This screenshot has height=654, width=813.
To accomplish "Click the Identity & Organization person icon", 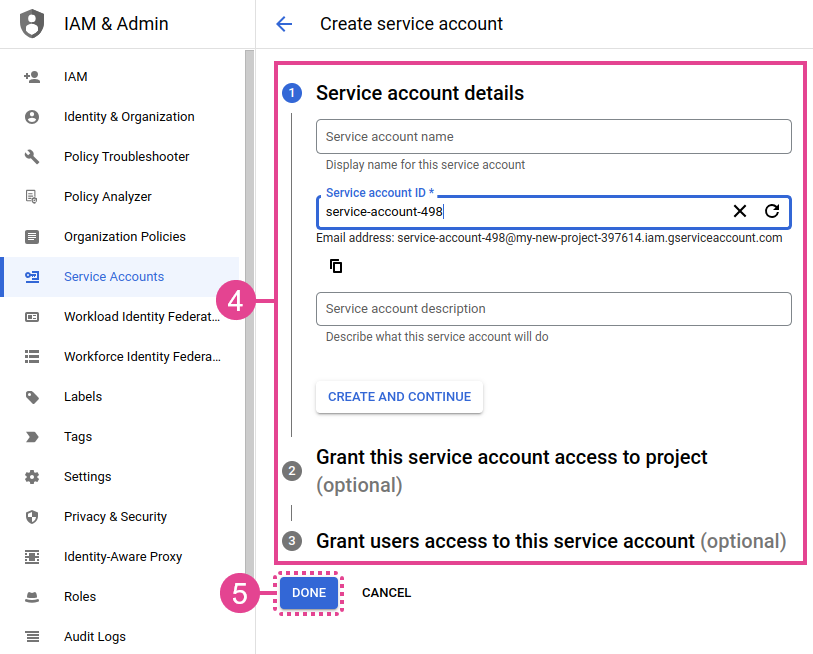I will [x=32, y=117].
